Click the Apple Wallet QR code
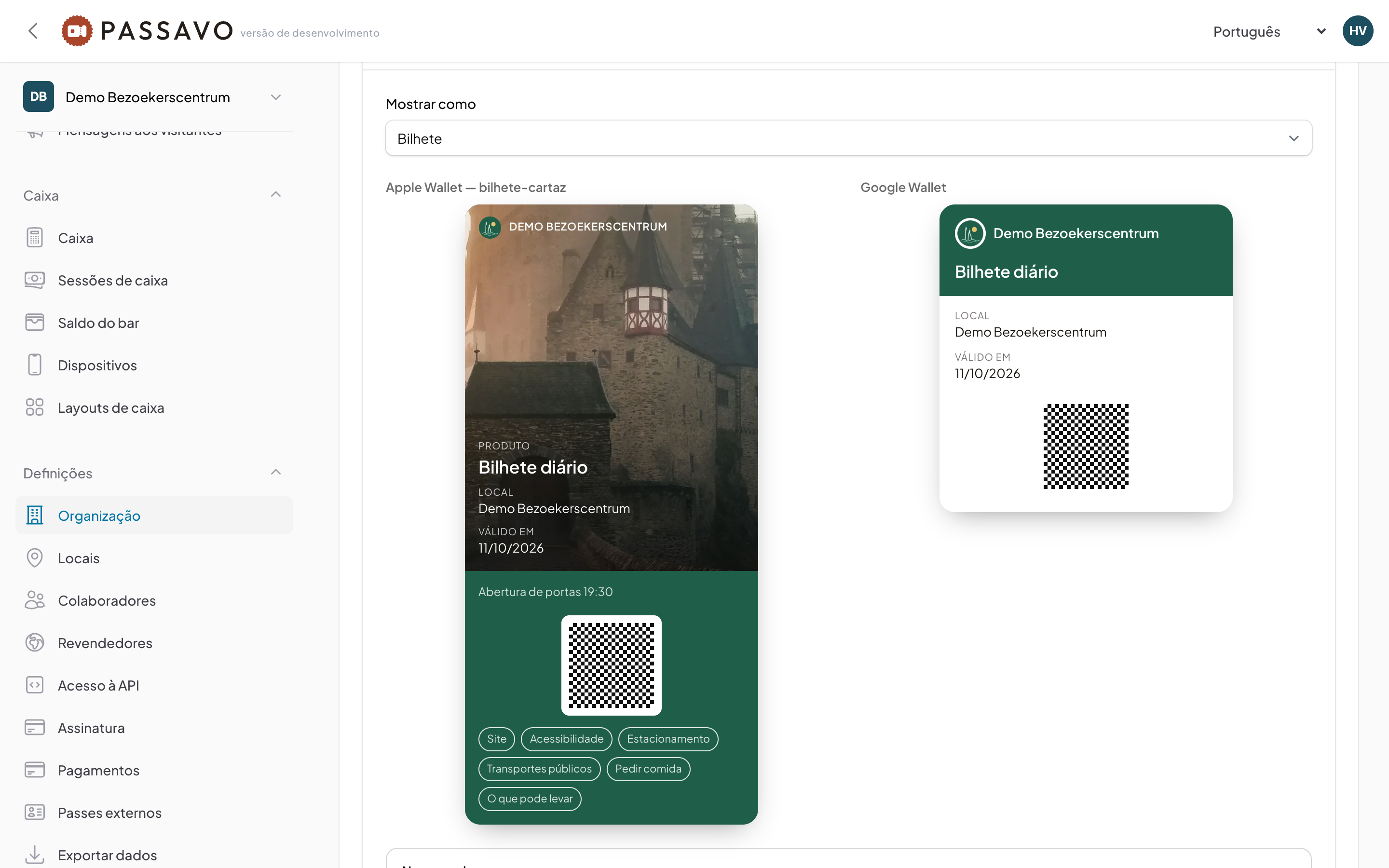 (x=611, y=665)
